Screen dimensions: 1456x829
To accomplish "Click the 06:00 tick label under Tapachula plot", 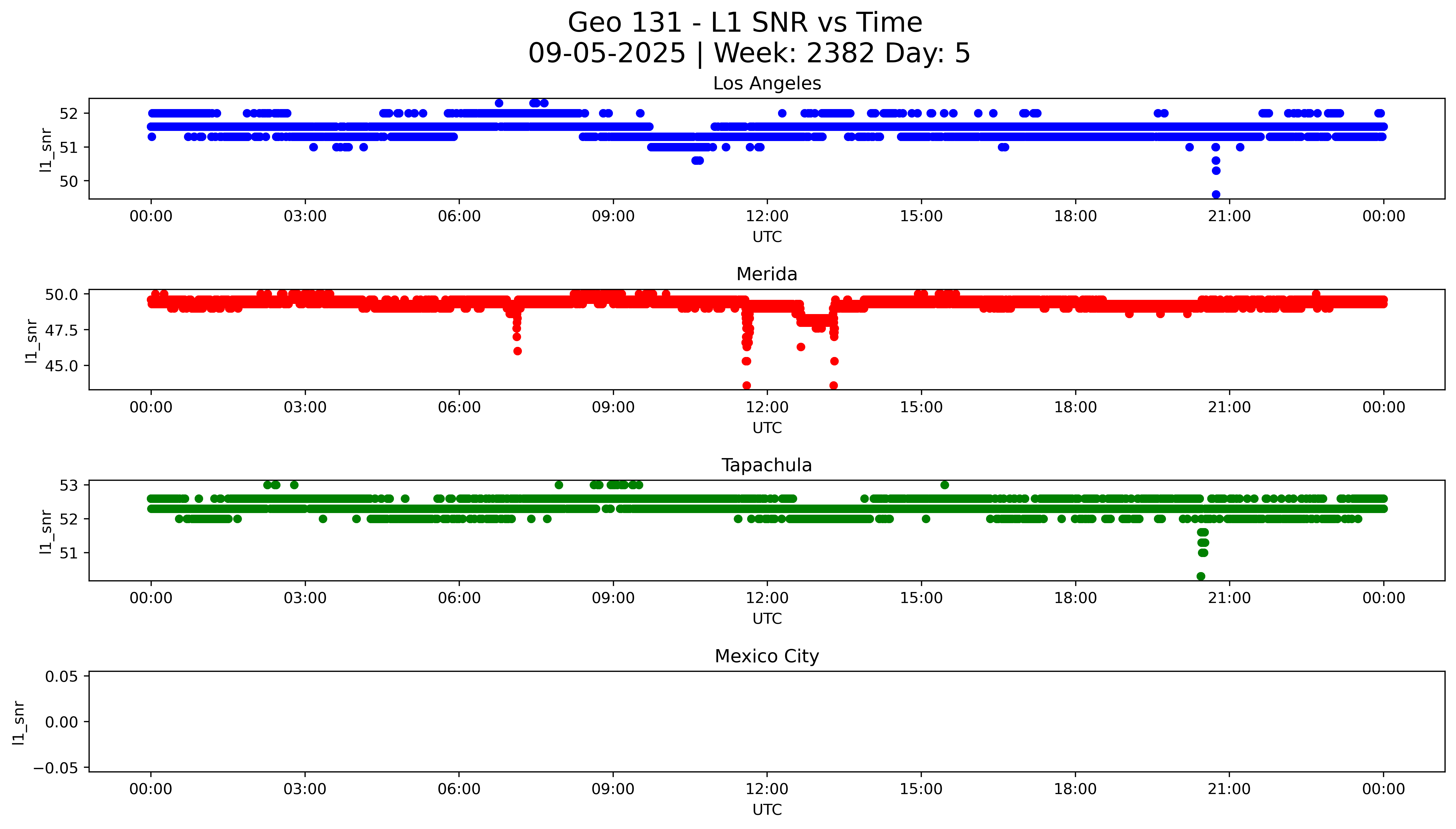I will tap(459, 598).
